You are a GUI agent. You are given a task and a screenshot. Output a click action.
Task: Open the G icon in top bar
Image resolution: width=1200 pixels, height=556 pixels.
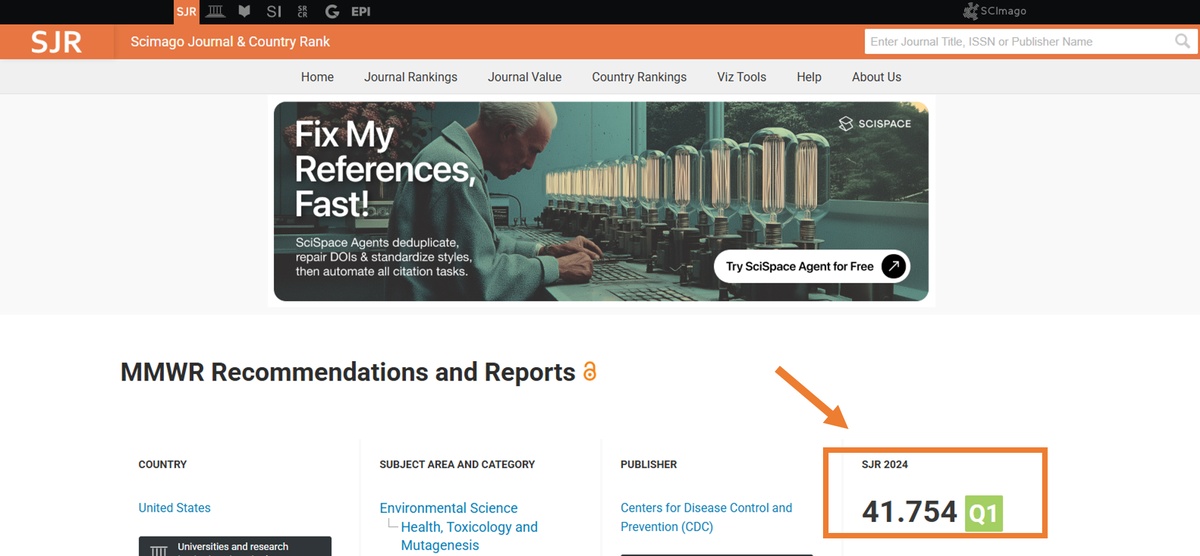pos(332,12)
